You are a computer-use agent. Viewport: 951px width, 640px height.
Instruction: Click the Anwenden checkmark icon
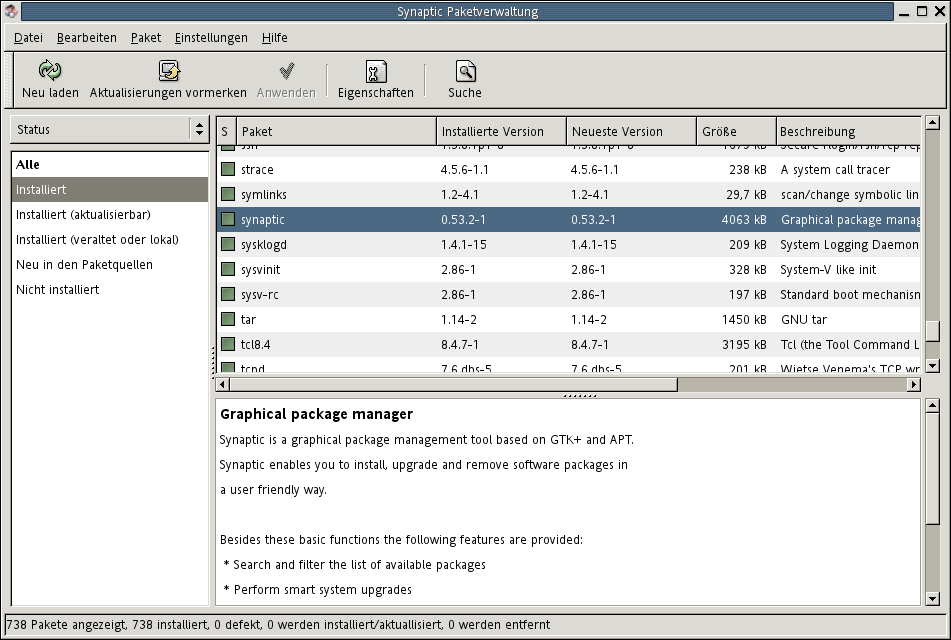[x=286, y=71]
